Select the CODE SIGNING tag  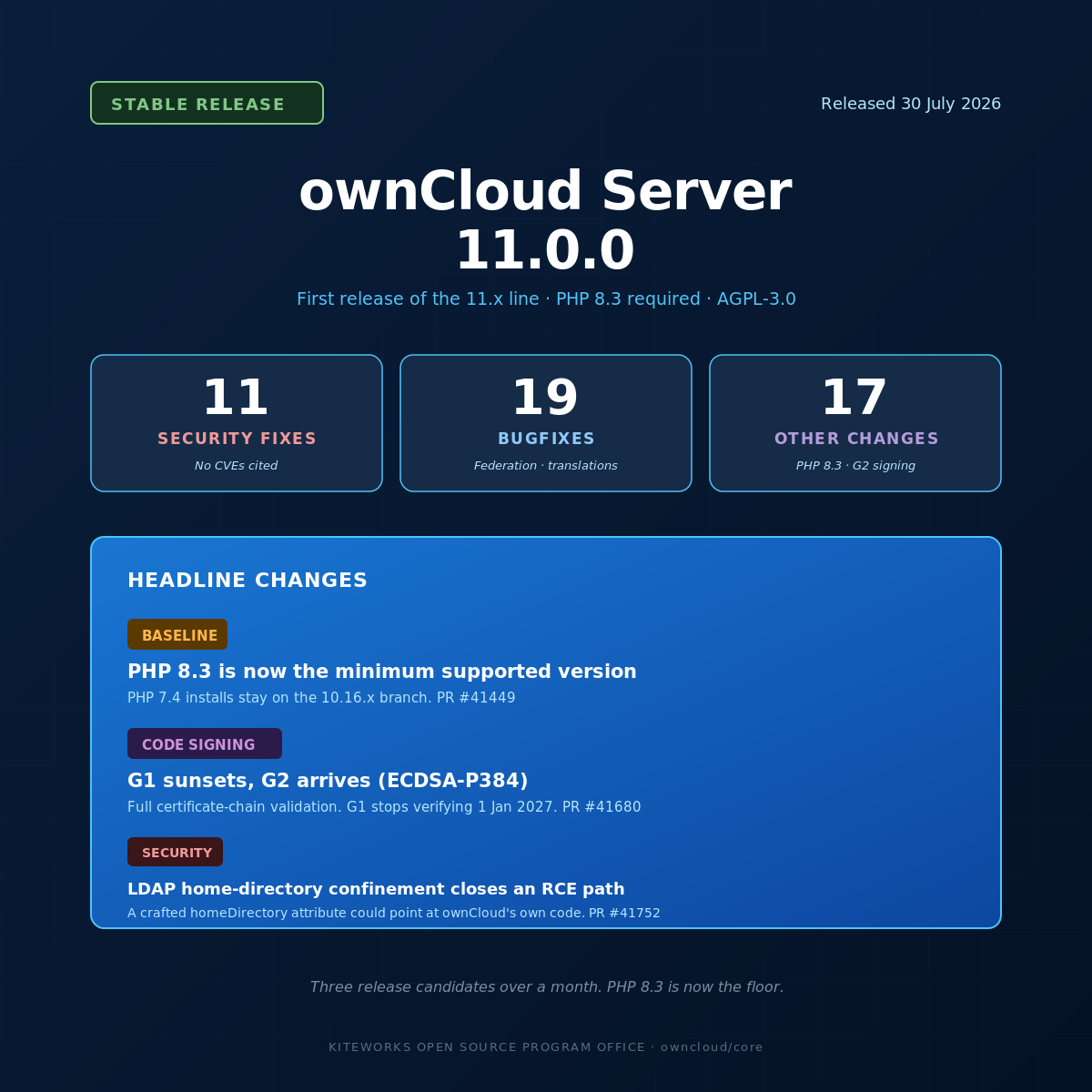[205, 743]
